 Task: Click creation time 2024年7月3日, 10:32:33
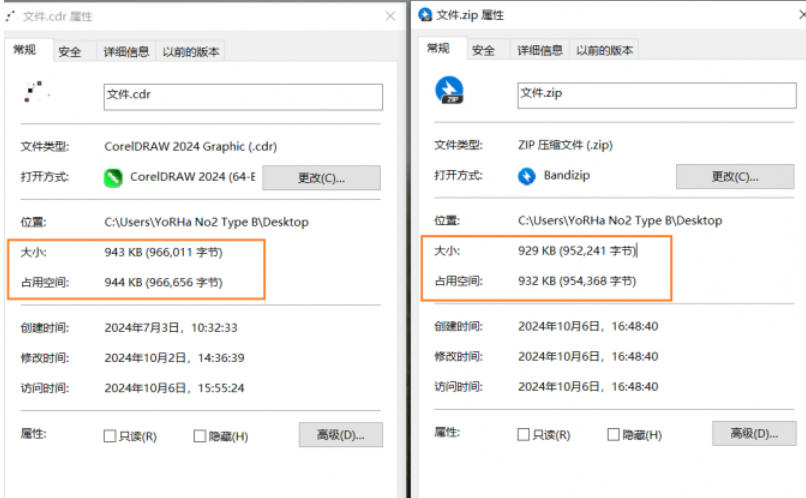click(x=171, y=328)
